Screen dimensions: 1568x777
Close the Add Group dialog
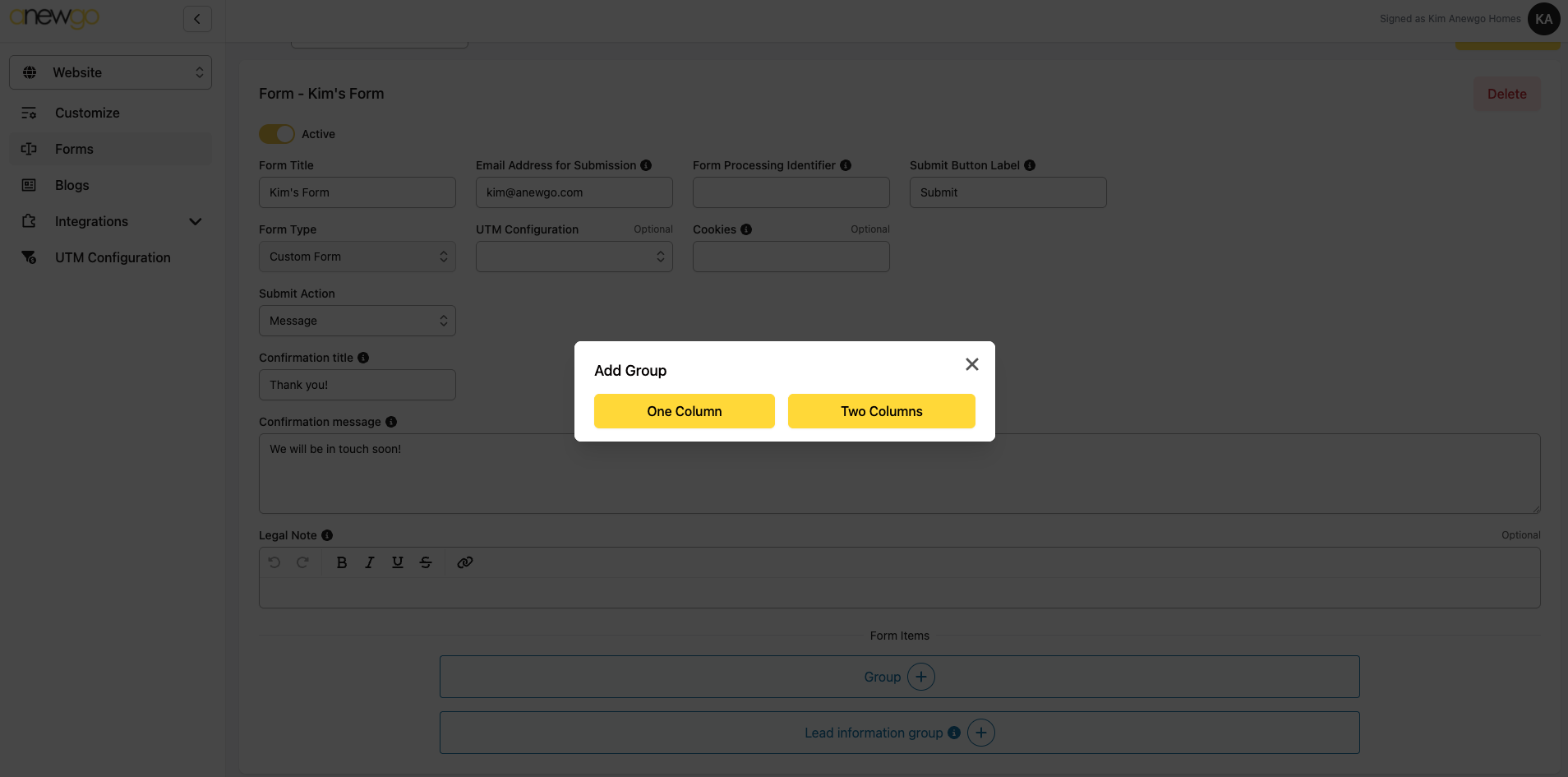tap(971, 364)
